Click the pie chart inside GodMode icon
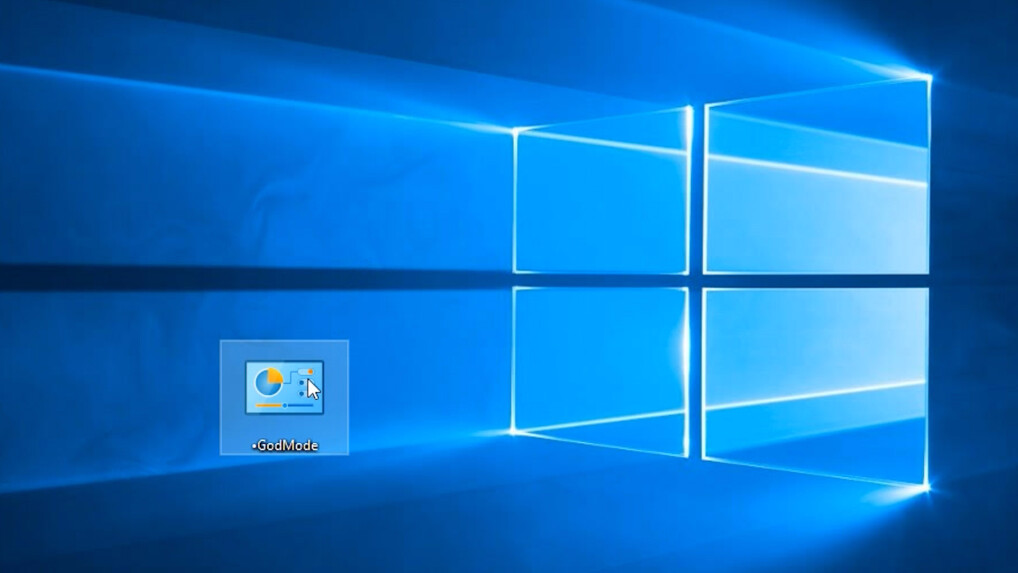This screenshot has width=1018, height=573. 268,381
